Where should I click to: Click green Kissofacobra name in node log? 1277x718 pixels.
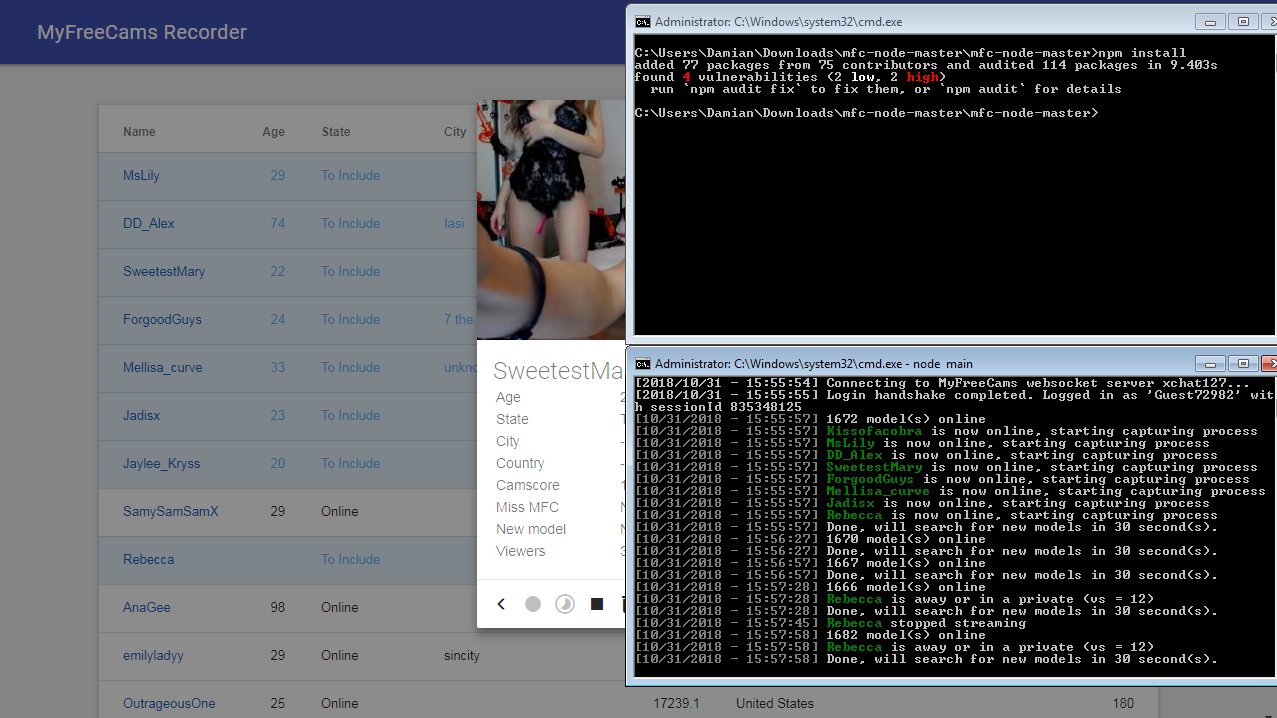click(875, 431)
